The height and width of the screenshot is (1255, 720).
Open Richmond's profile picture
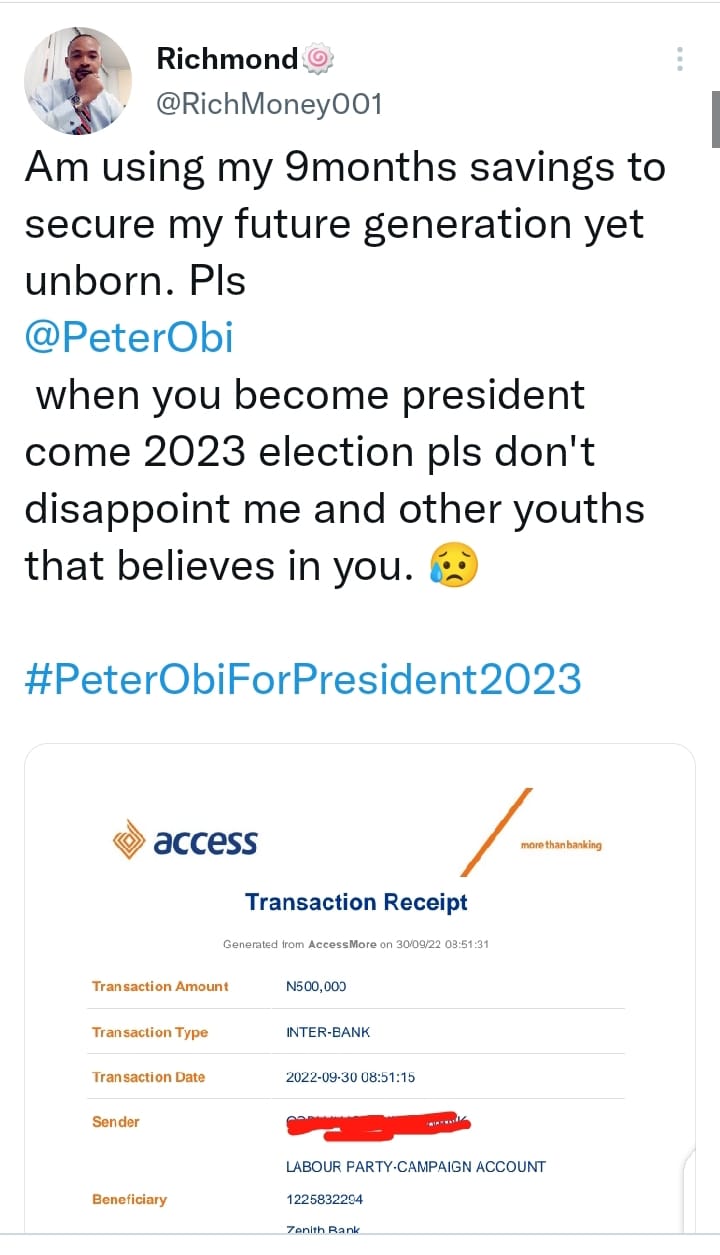pyautogui.click(x=78, y=81)
